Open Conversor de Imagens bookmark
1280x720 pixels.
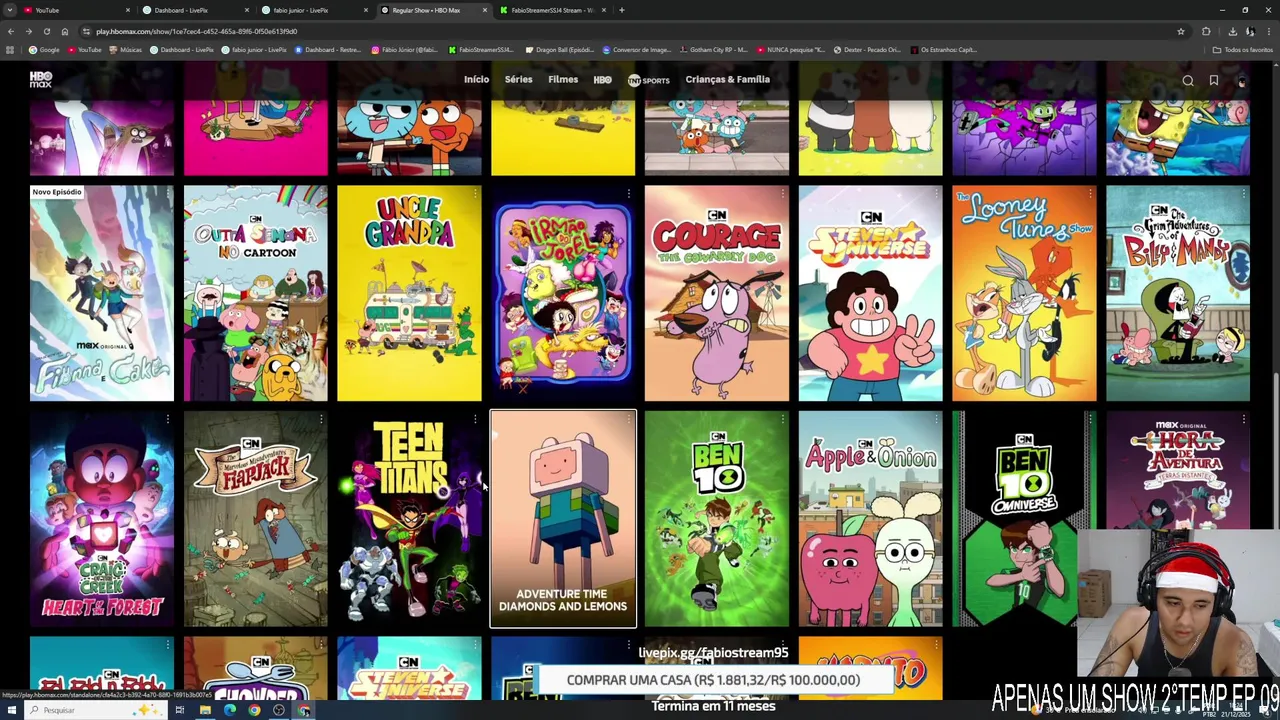(635, 50)
